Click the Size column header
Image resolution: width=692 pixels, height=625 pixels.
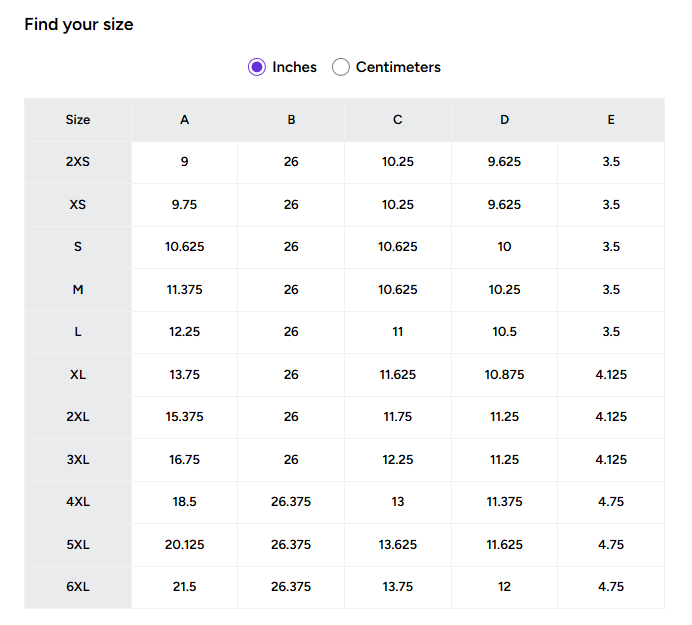pos(78,120)
